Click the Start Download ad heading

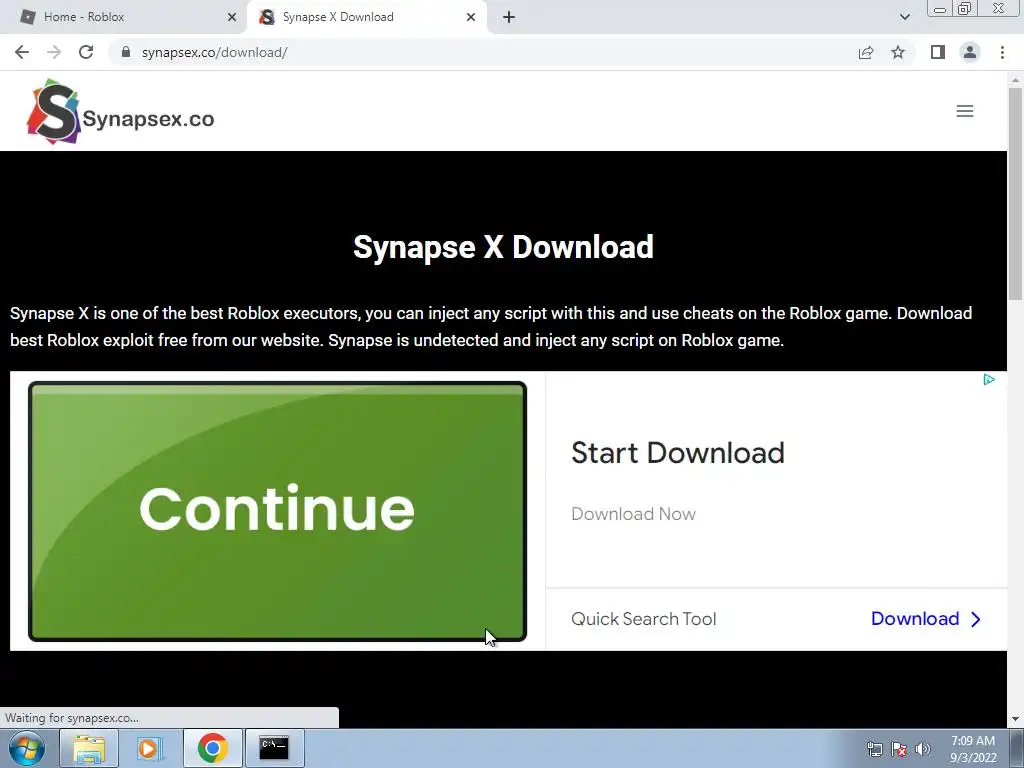678,453
